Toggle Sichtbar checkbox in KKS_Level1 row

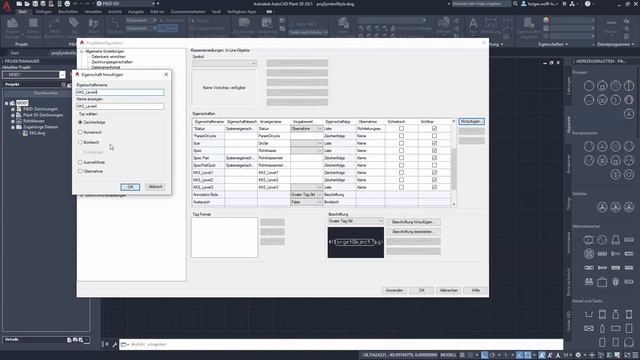[x=434, y=173]
